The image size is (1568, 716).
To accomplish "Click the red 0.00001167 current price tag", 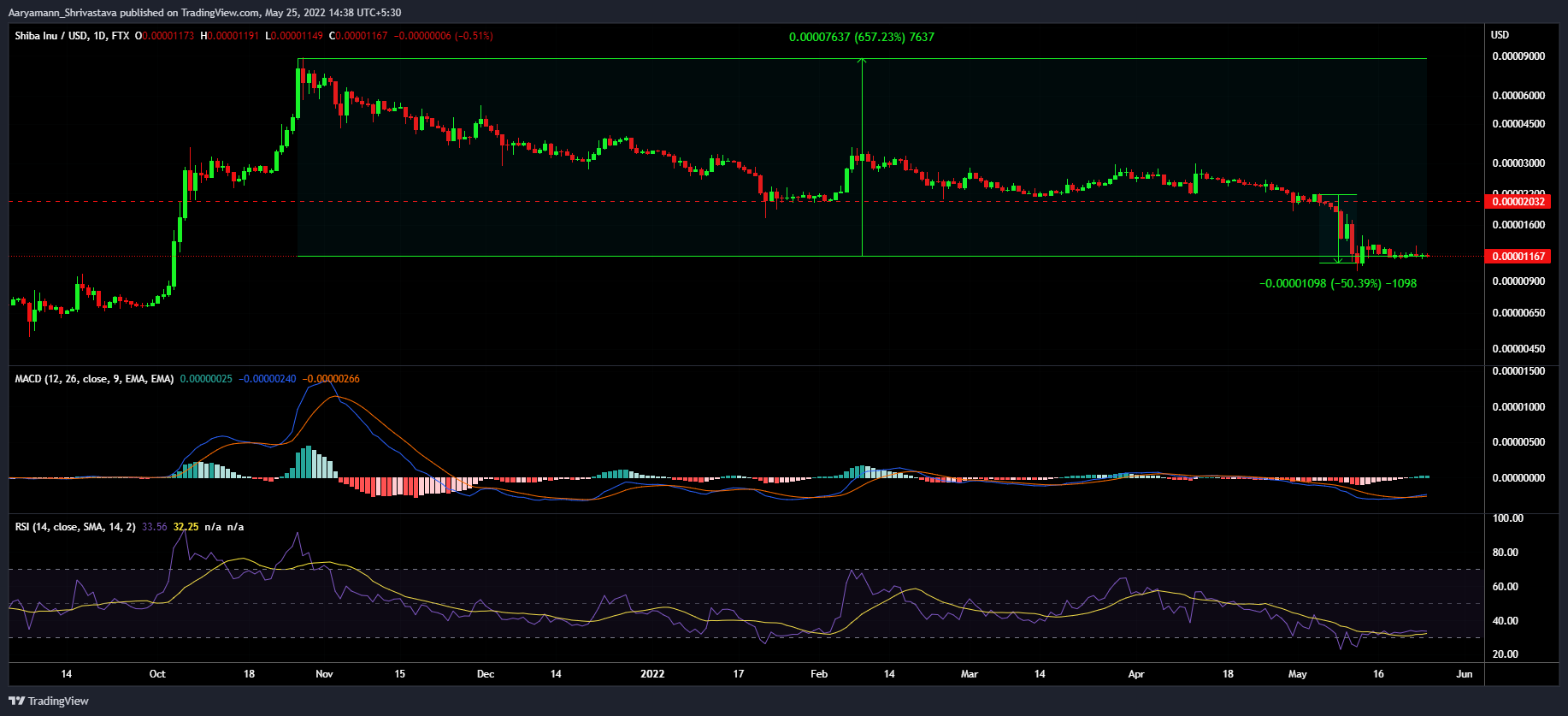I will coord(1518,257).
